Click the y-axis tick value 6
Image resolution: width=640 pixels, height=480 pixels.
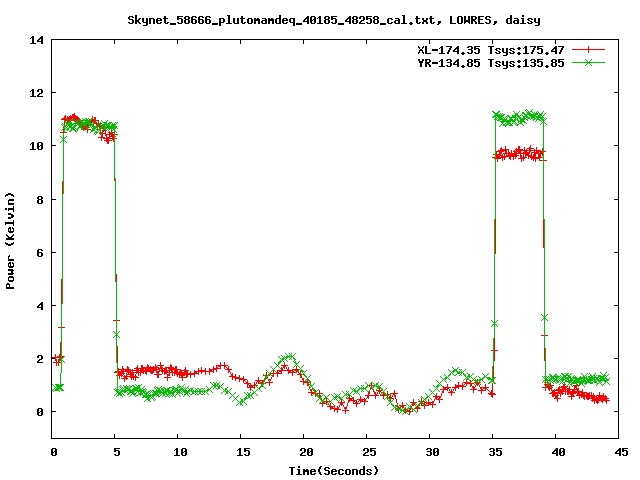tap(40, 253)
